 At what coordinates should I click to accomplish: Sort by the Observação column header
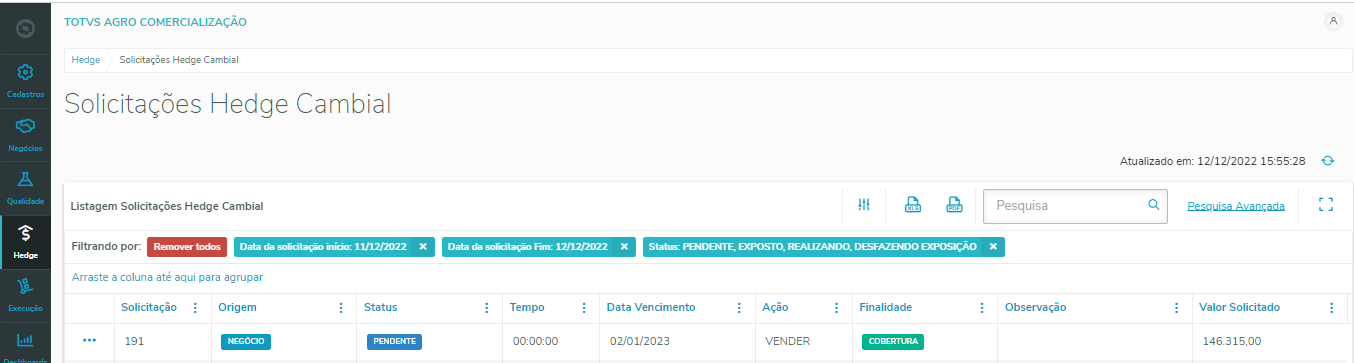pyautogui.click(x=1036, y=308)
